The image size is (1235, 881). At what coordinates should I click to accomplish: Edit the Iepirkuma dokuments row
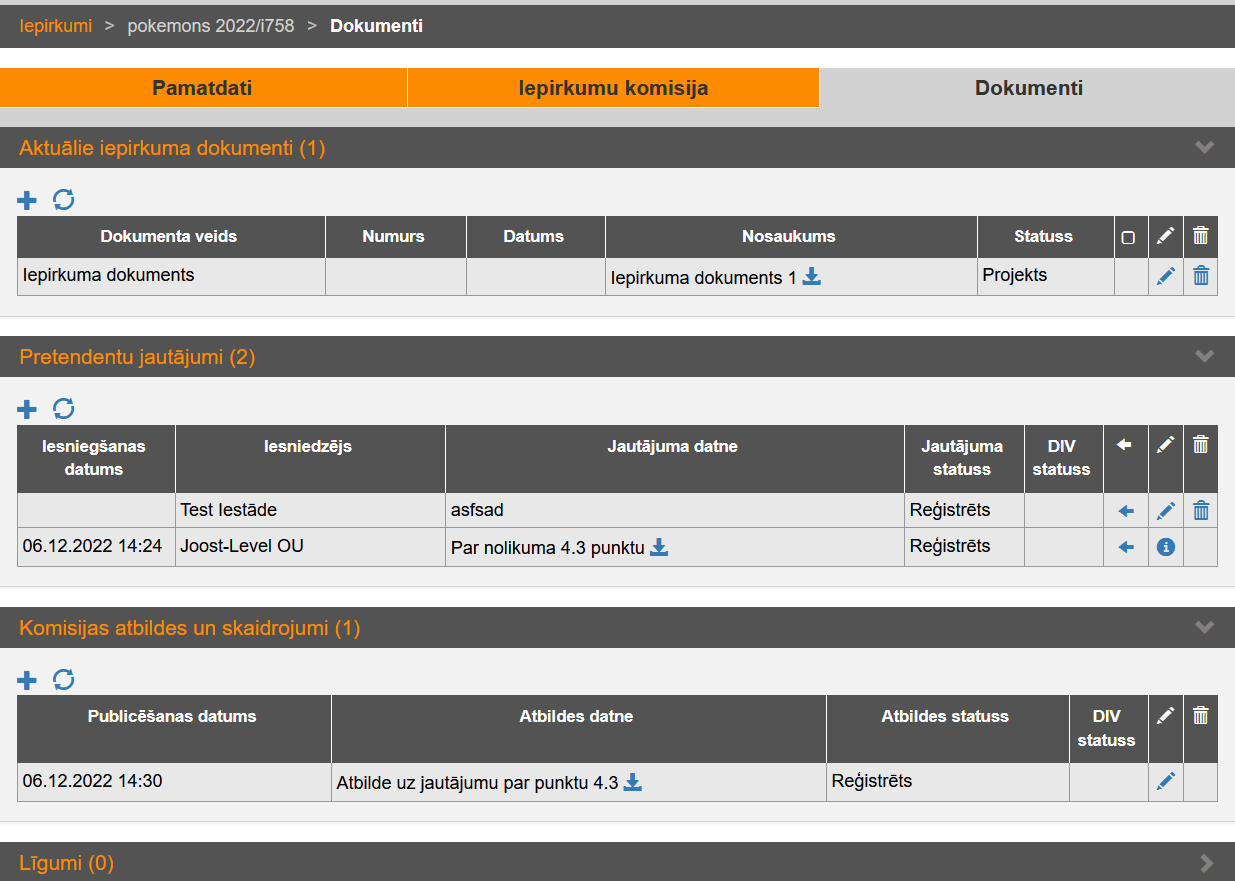1165,276
